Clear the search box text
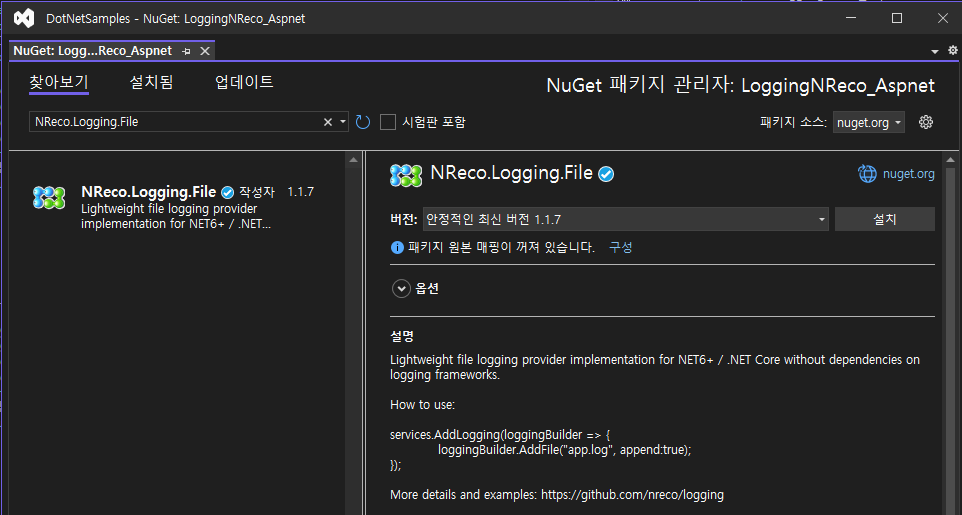This screenshot has height=515, width=962. (328, 122)
